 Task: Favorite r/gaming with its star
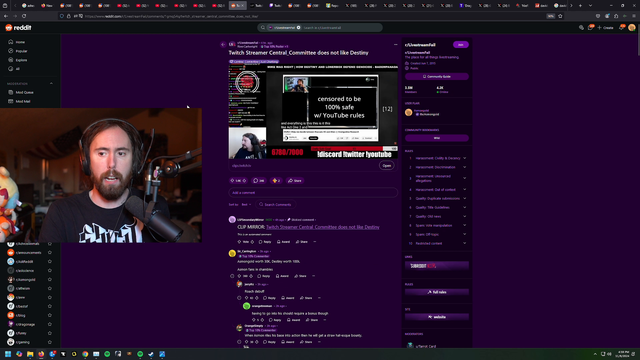[50, 342]
